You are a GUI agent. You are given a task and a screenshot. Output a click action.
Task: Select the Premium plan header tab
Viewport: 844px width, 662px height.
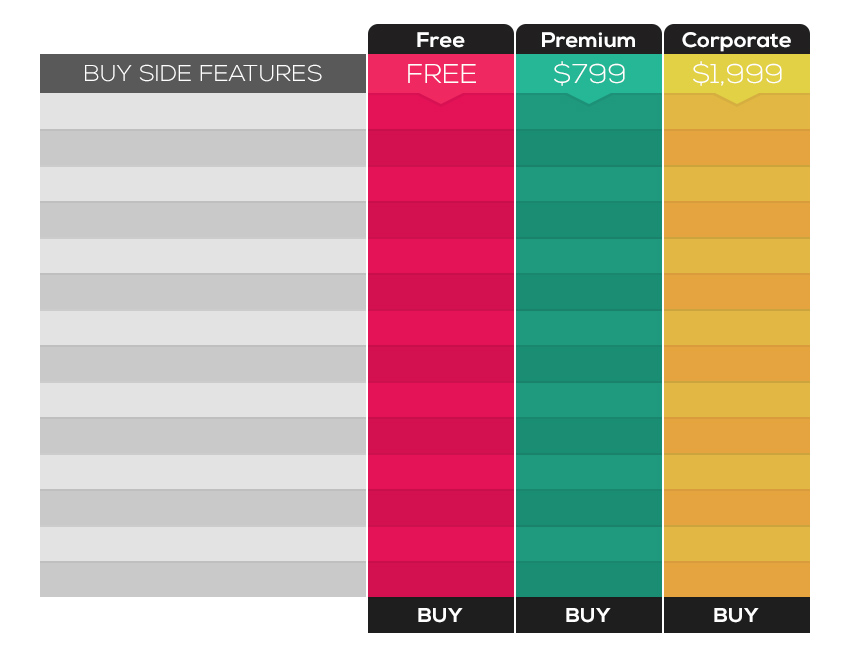588,40
